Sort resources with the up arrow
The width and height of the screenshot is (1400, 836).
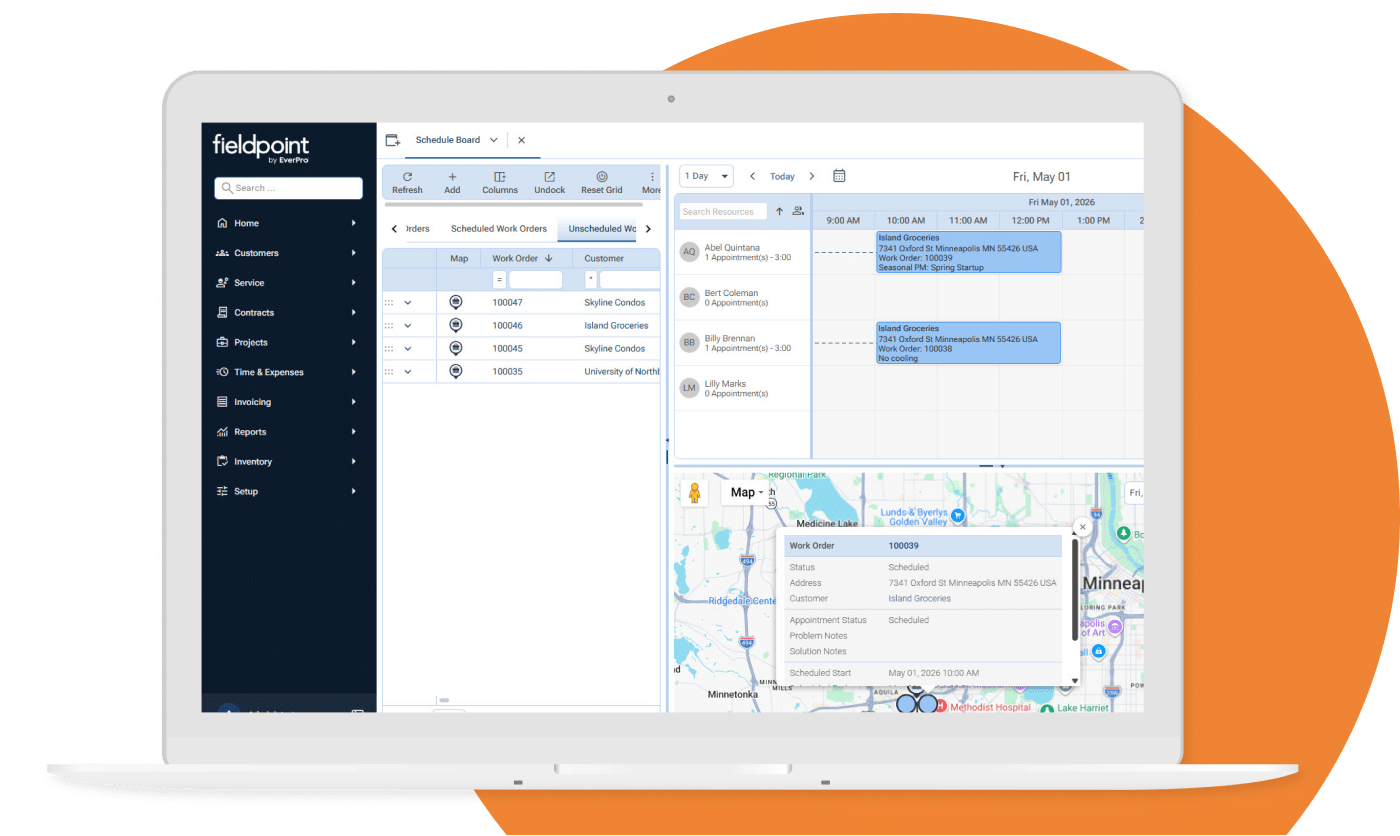(x=779, y=211)
